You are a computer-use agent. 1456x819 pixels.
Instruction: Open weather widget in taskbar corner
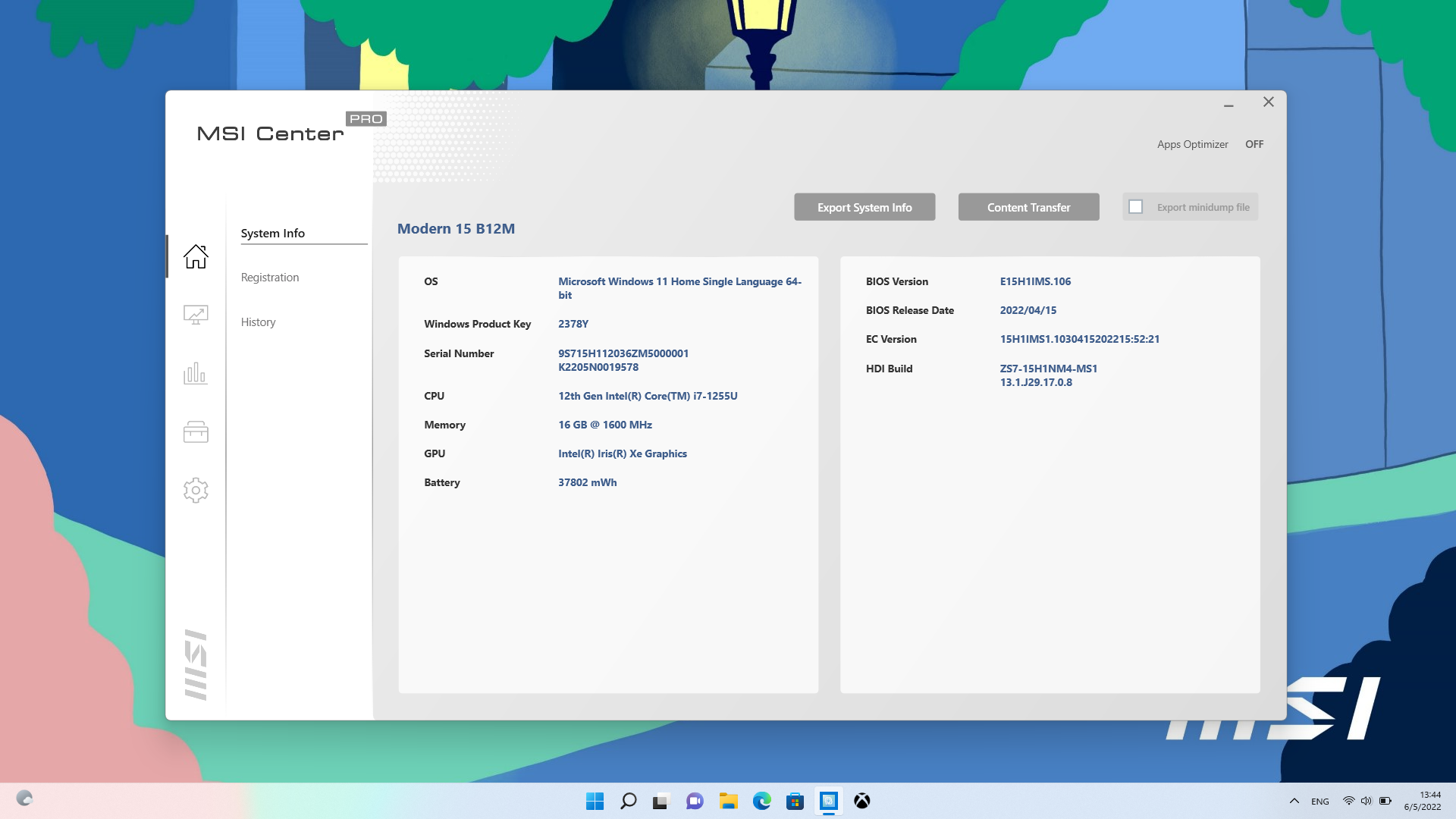click(24, 799)
